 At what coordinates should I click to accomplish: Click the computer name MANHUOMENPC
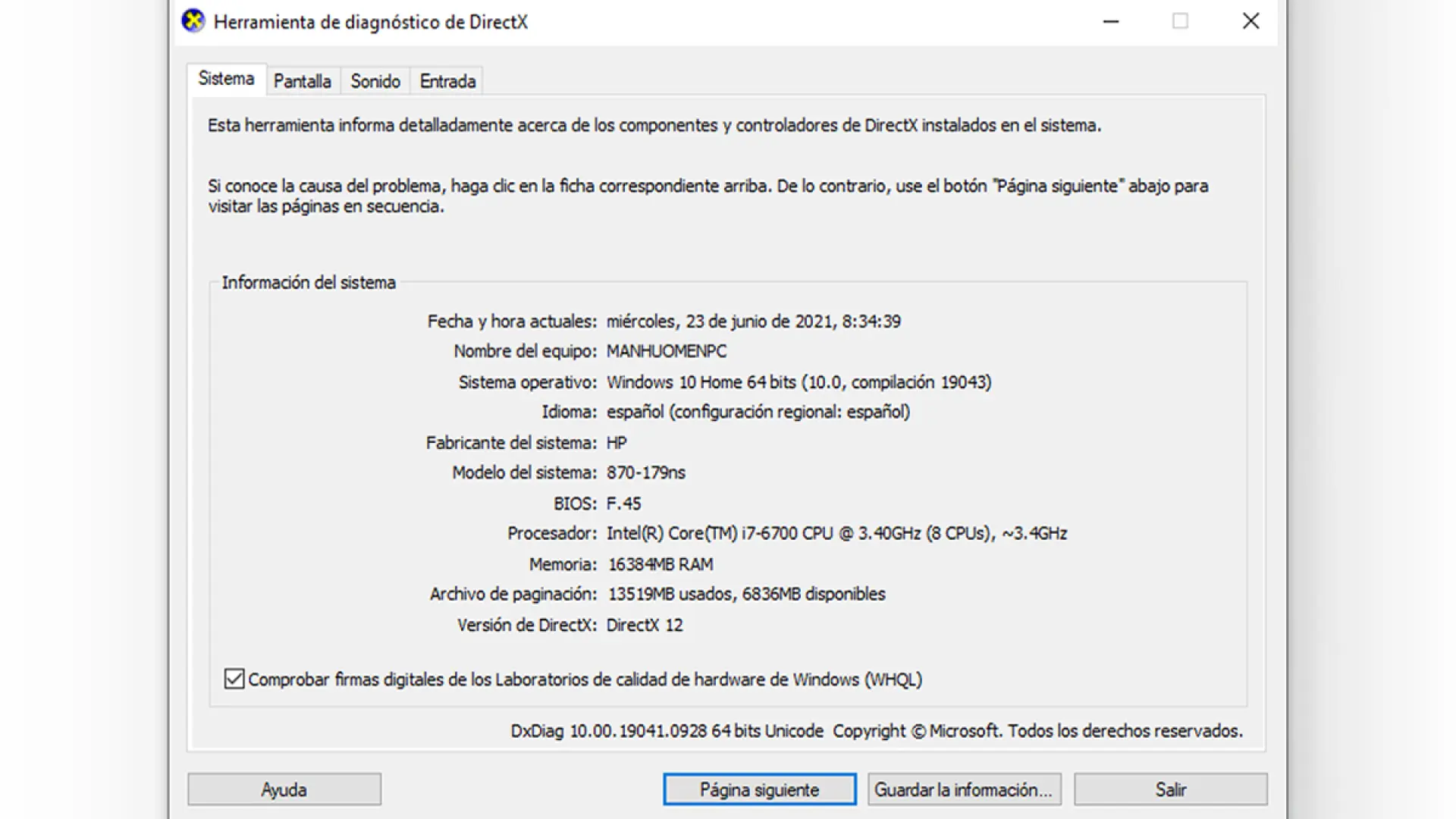click(666, 351)
